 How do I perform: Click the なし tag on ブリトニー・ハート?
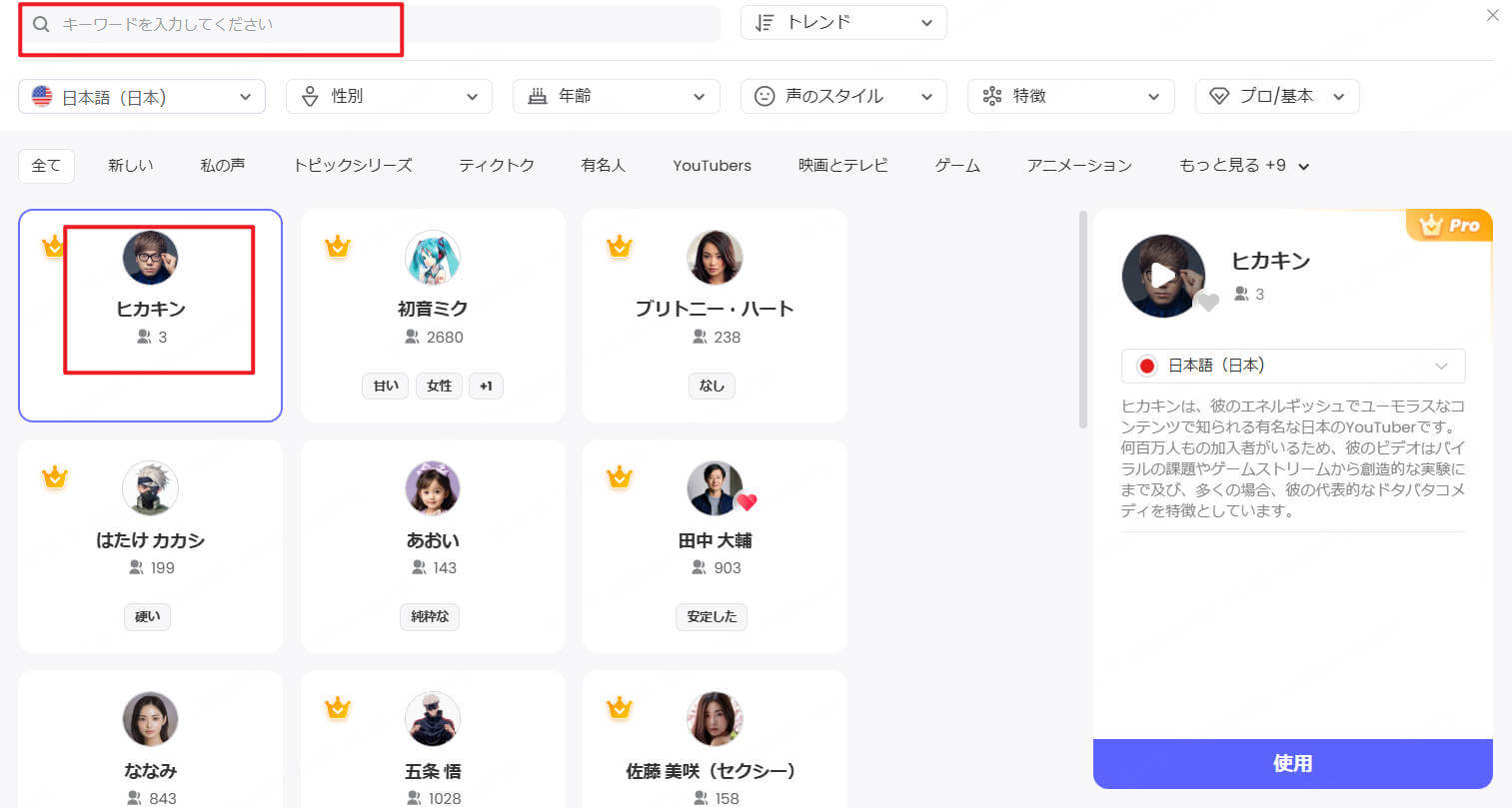(x=712, y=386)
